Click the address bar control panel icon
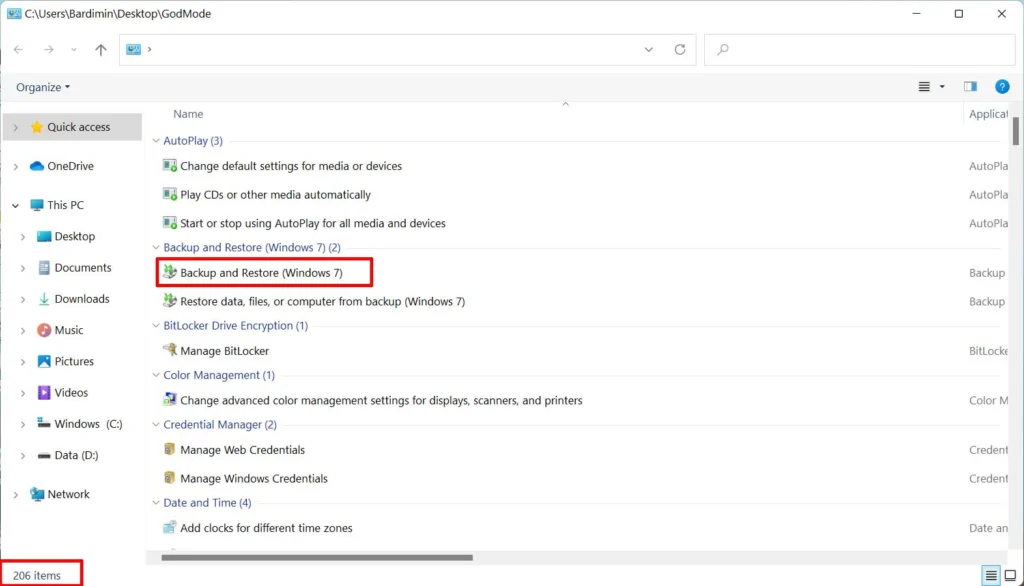This screenshot has height=586, width=1024. pyautogui.click(x=133, y=50)
